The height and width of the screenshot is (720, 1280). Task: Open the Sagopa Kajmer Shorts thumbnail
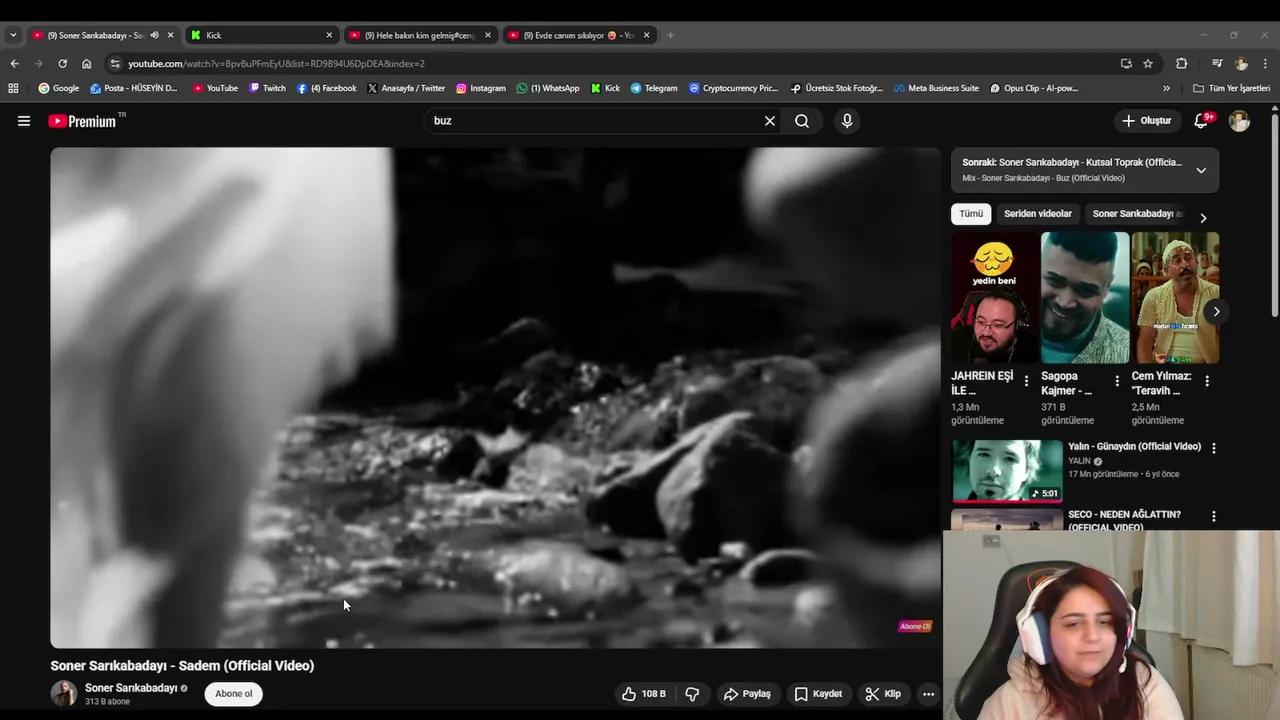(x=1085, y=298)
